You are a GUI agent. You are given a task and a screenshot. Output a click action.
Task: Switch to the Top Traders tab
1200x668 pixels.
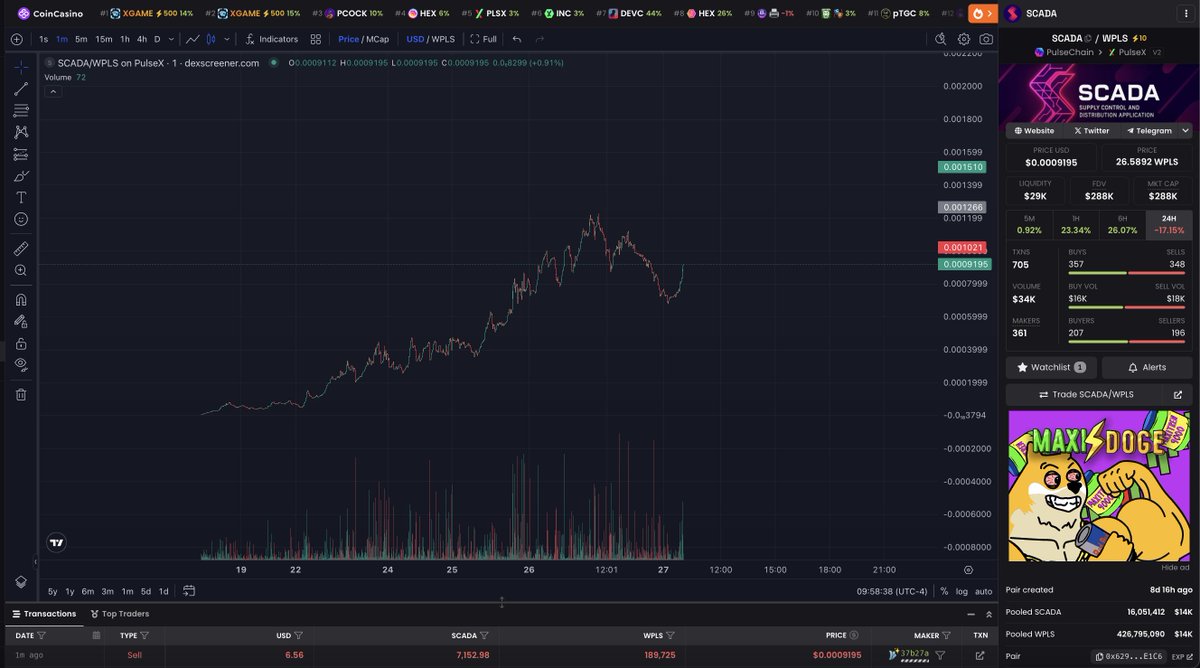pos(120,614)
